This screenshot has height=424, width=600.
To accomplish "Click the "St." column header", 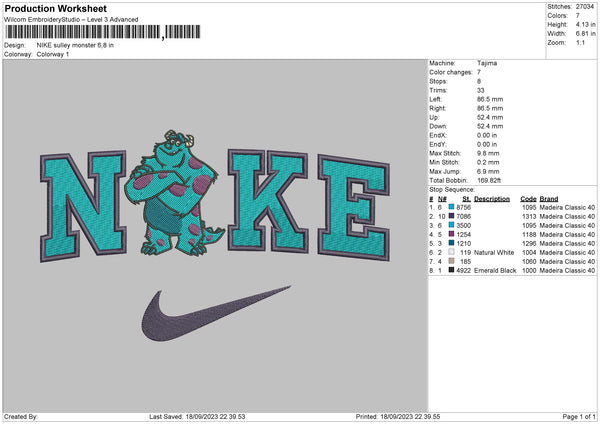I will tap(466, 199).
